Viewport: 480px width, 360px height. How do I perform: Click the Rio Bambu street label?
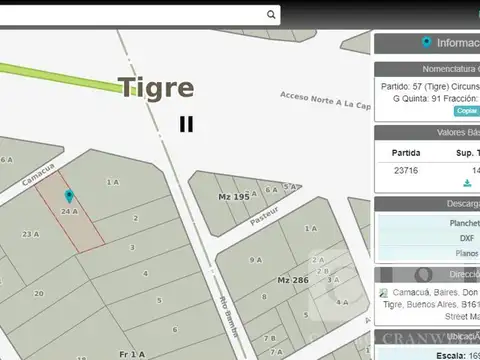(230, 317)
